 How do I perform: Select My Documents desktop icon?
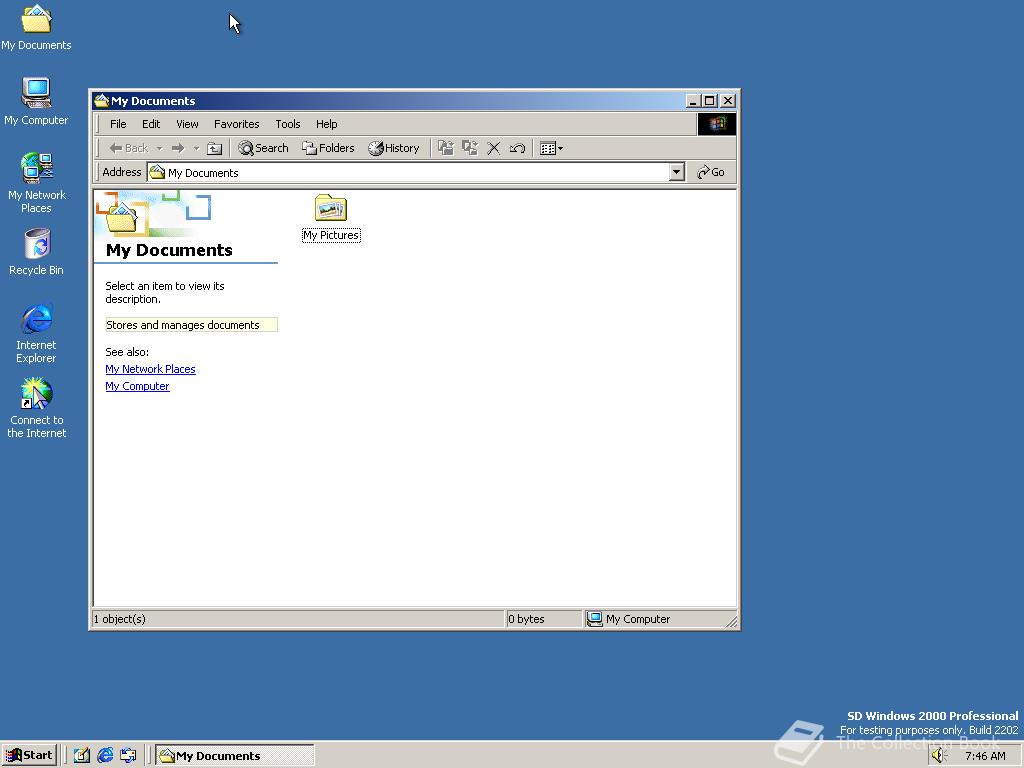tap(36, 29)
